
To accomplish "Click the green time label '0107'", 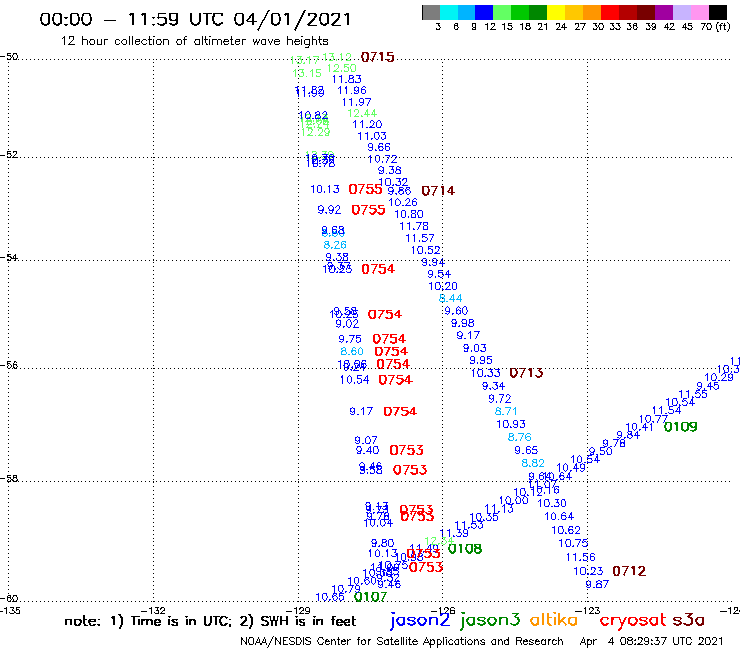I will click(x=370, y=597).
